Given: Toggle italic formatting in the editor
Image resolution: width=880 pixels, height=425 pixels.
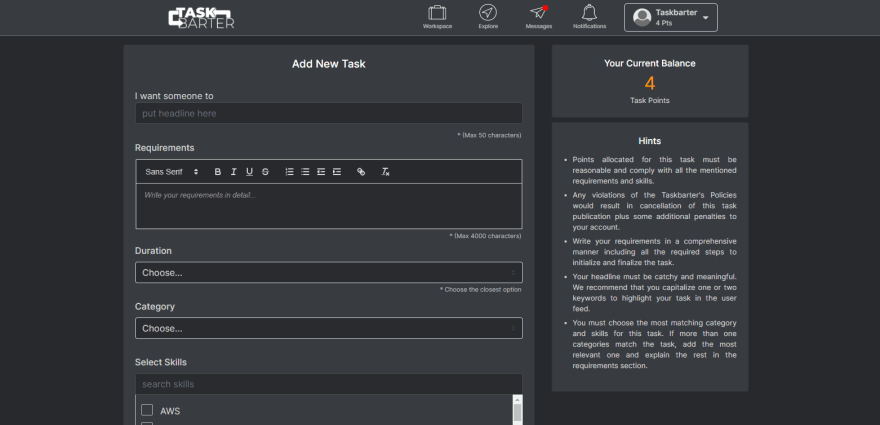Looking at the screenshot, I should click(233, 172).
